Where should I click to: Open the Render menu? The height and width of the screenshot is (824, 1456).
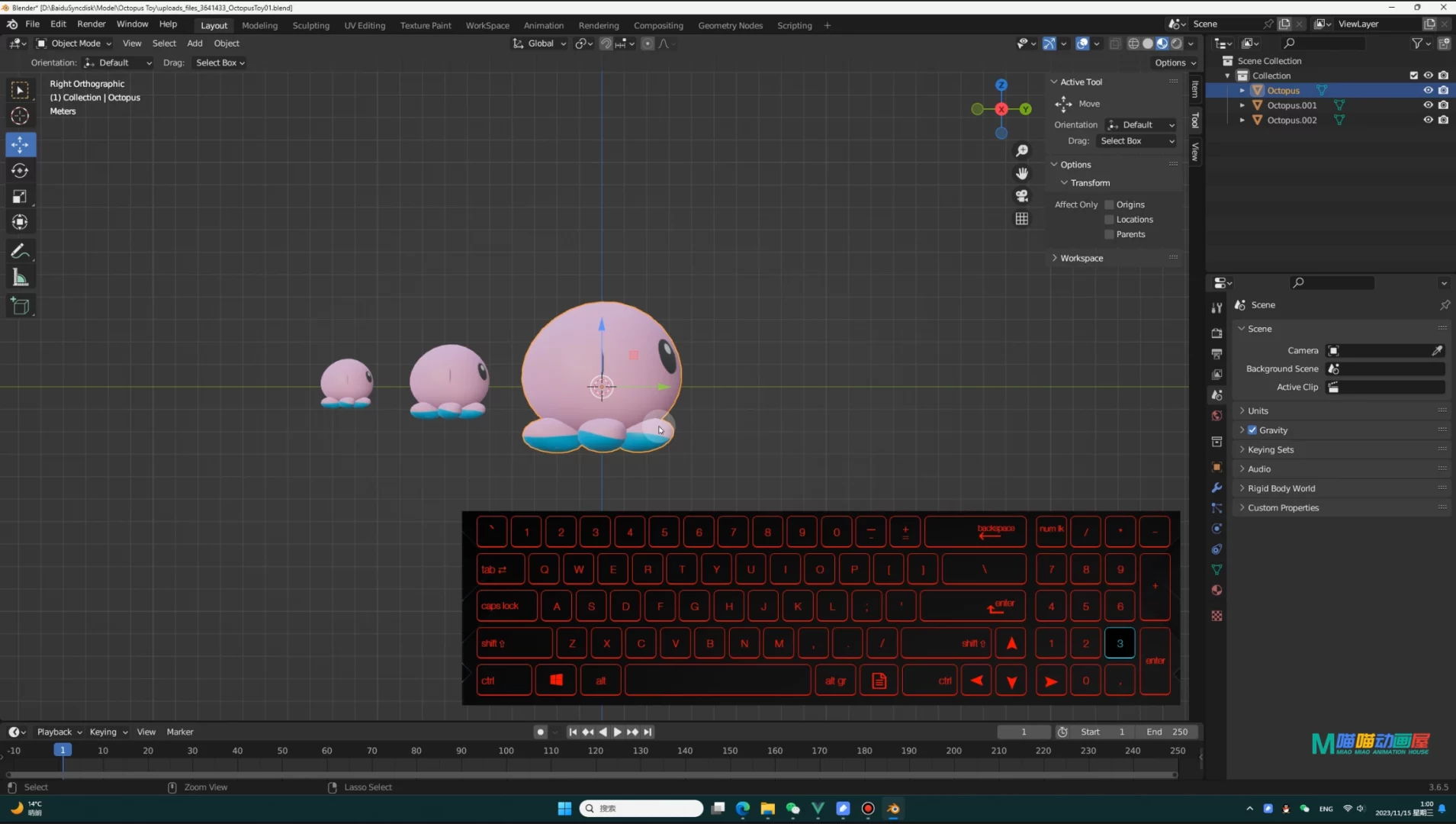point(91,24)
